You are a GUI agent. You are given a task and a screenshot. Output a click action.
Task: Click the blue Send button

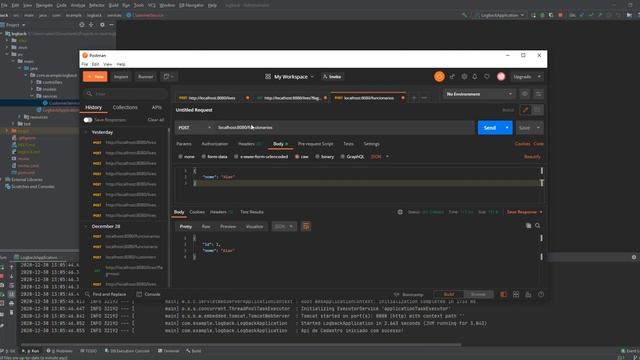(490, 128)
